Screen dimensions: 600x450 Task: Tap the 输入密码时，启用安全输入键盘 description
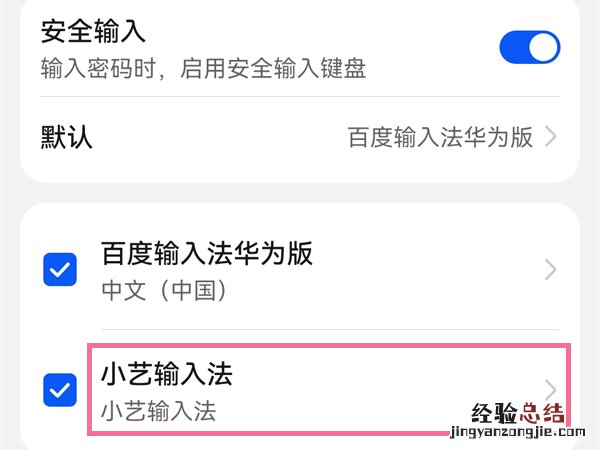point(203,68)
